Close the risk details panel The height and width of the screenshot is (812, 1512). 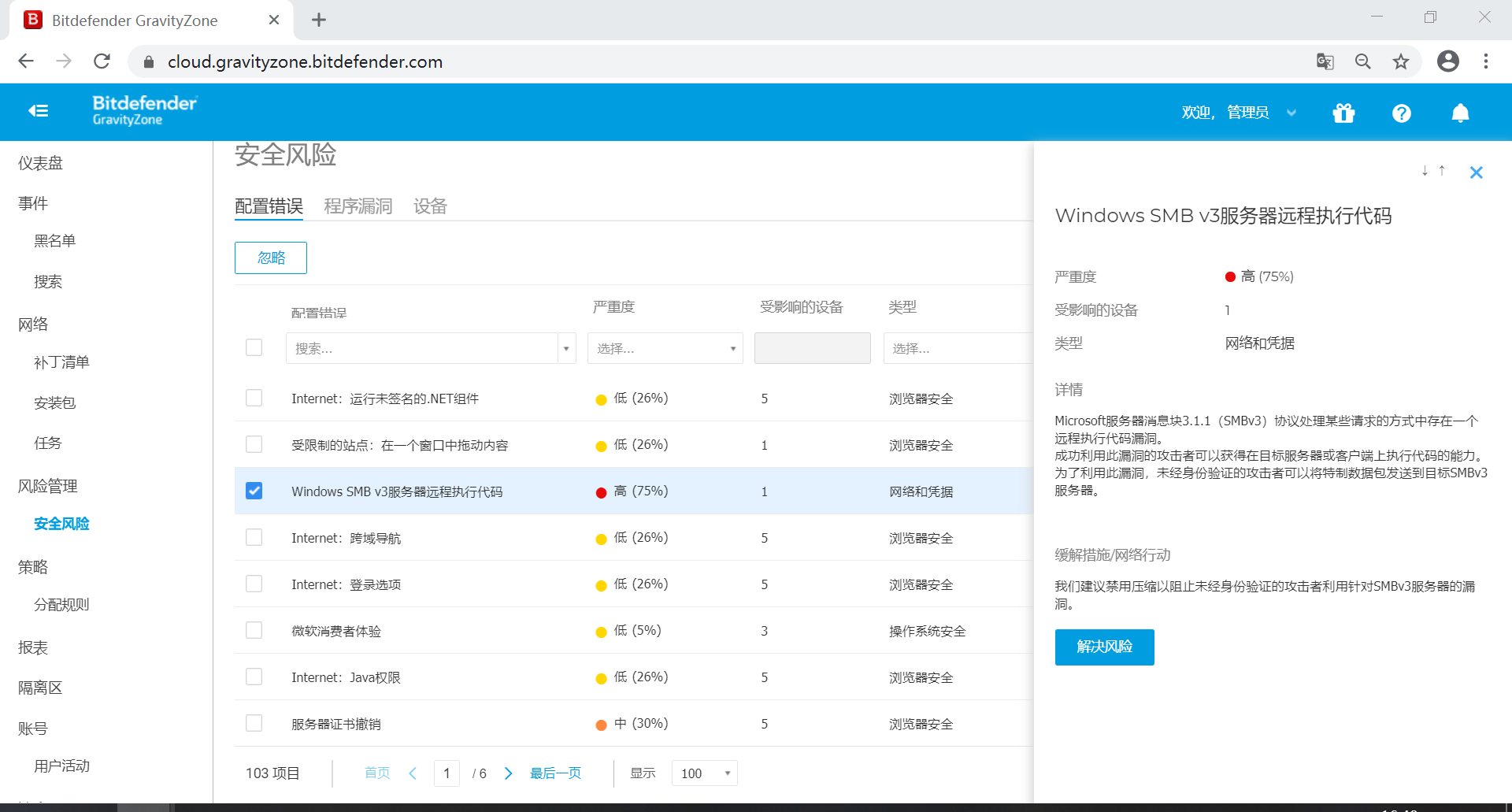(x=1476, y=172)
